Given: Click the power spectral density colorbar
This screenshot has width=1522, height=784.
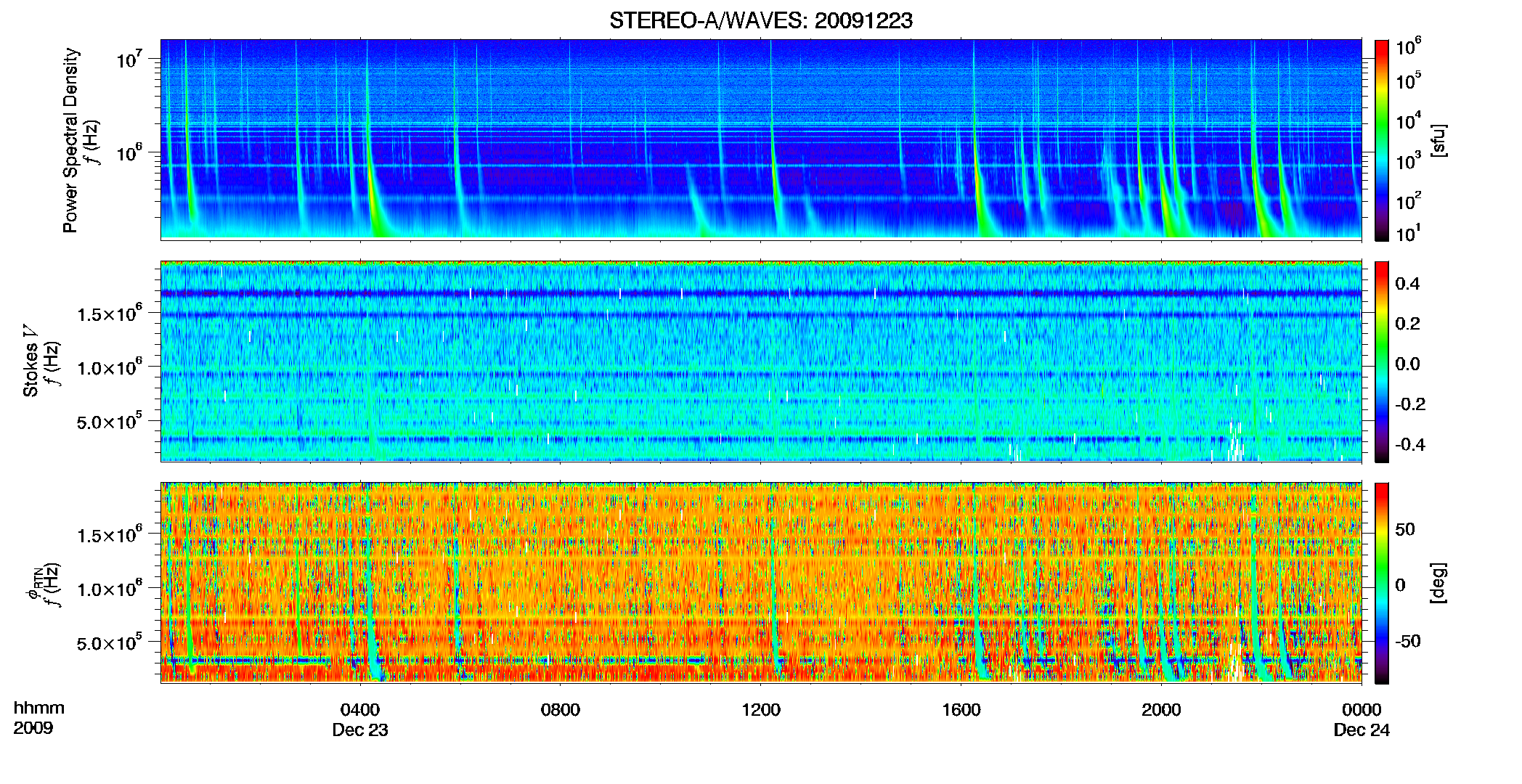Looking at the screenshot, I should 1382,140.
